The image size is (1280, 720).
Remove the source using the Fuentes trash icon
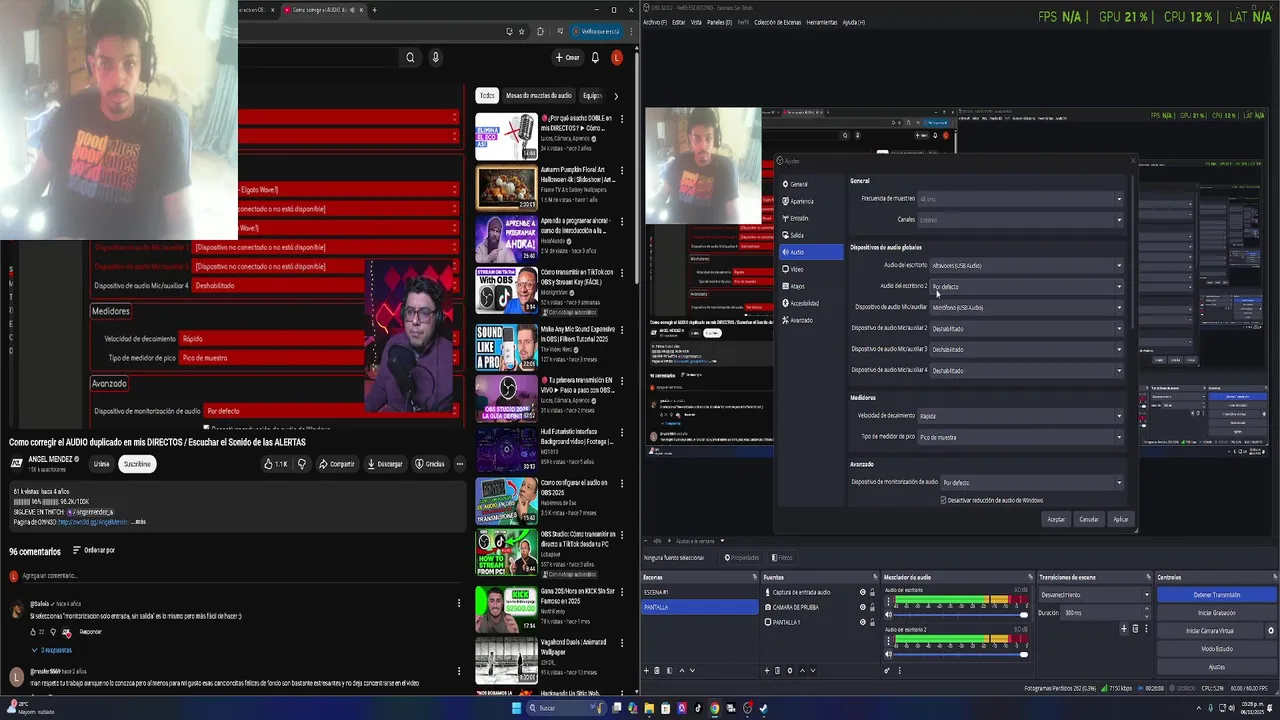(778, 670)
